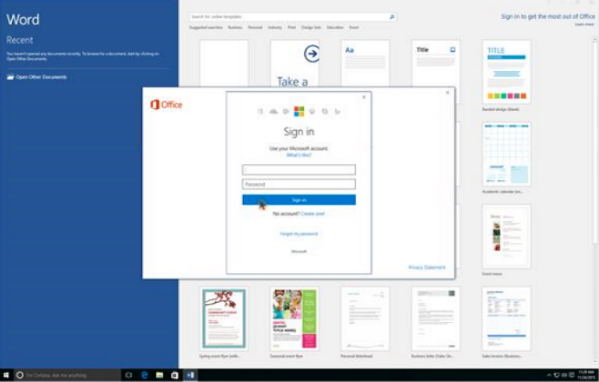Pick the Sales invoice template

click(506, 319)
